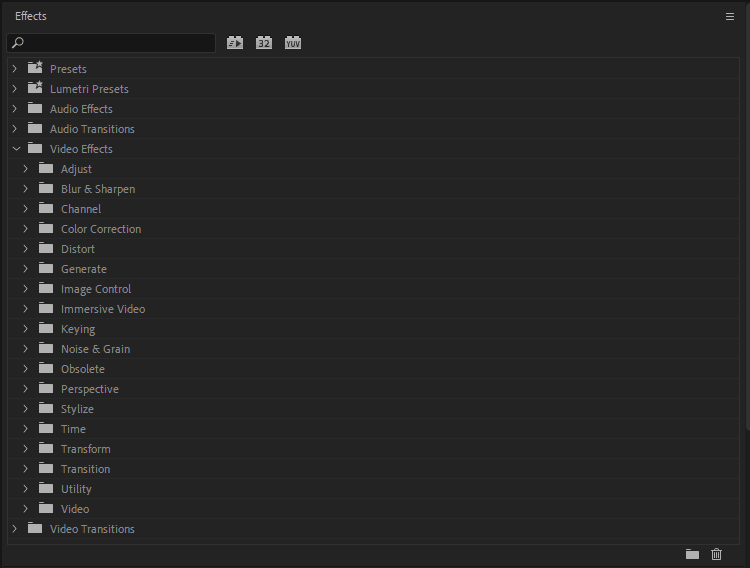
Task: Expand the Distort subfolder
Action: pos(25,249)
